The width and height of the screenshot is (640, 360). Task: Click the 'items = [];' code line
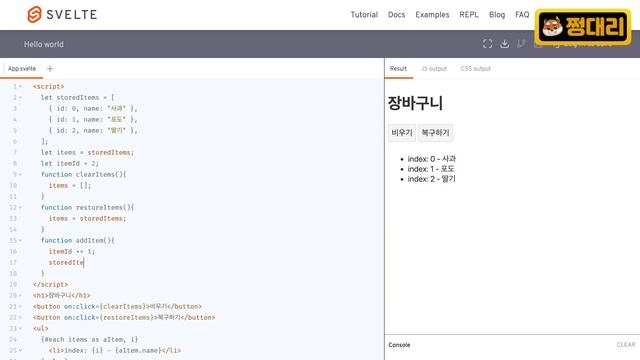[70, 185]
